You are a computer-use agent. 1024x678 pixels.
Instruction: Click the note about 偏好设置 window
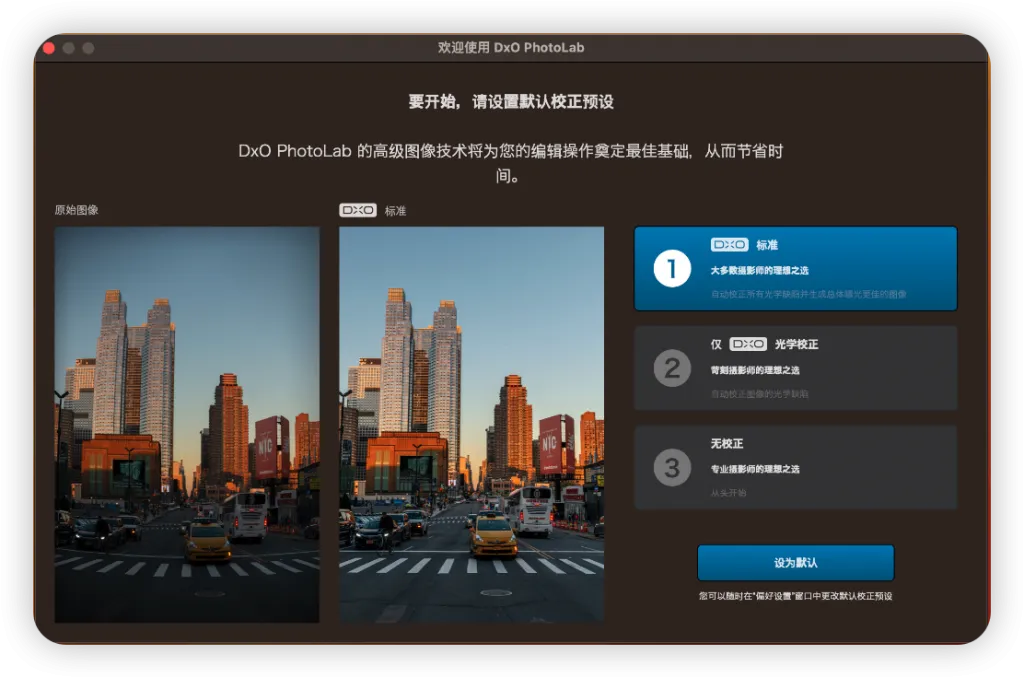tap(795, 596)
